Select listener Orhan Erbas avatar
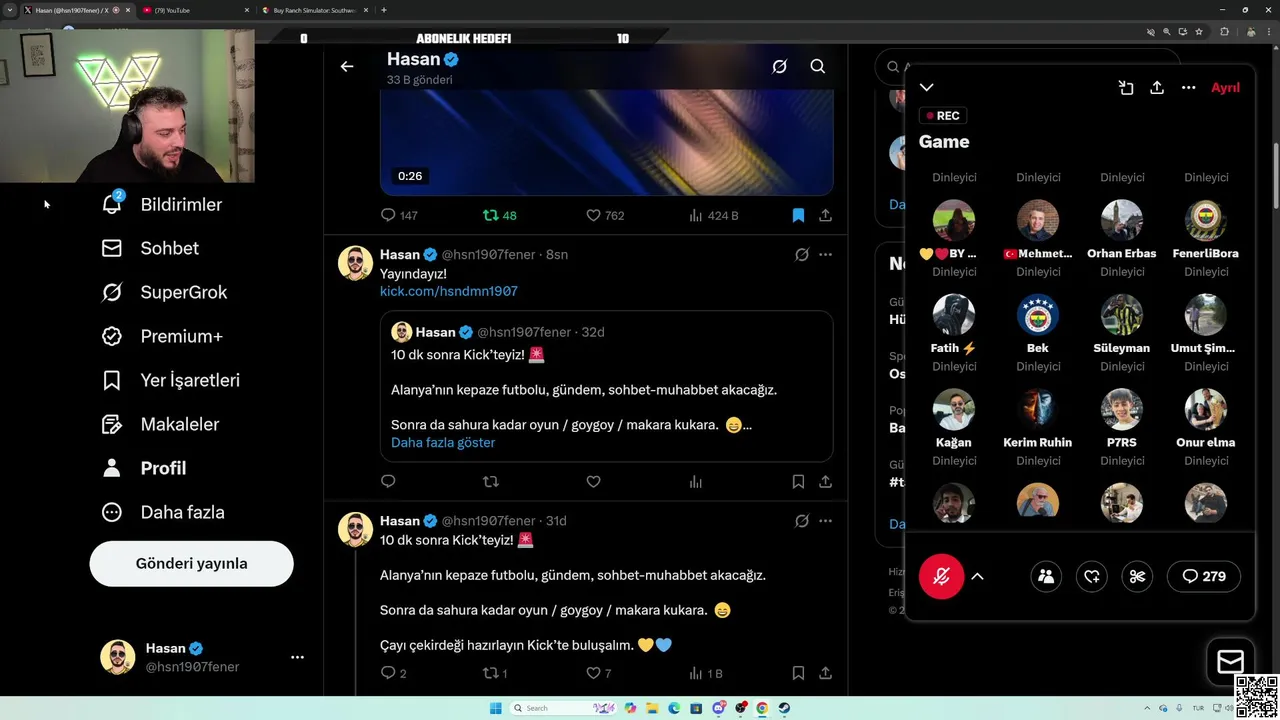Screen dimensions: 1280x720 coord(1122,220)
